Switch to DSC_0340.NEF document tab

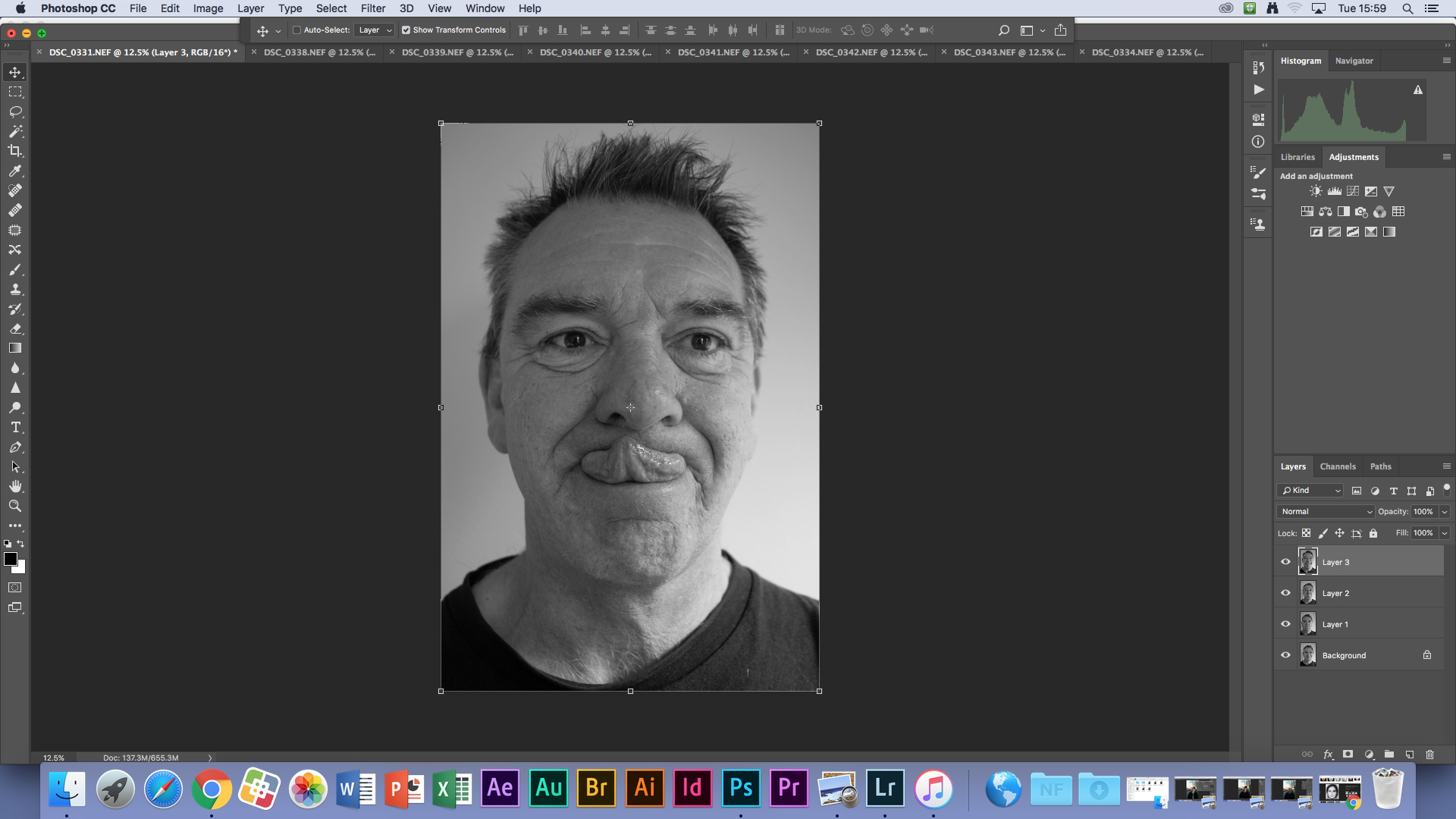tap(595, 52)
